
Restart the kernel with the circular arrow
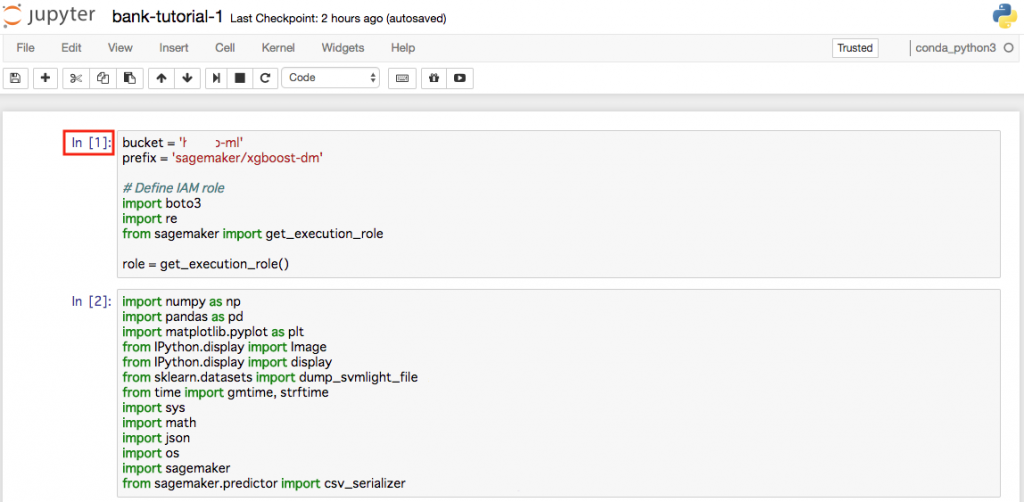(x=265, y=78)
